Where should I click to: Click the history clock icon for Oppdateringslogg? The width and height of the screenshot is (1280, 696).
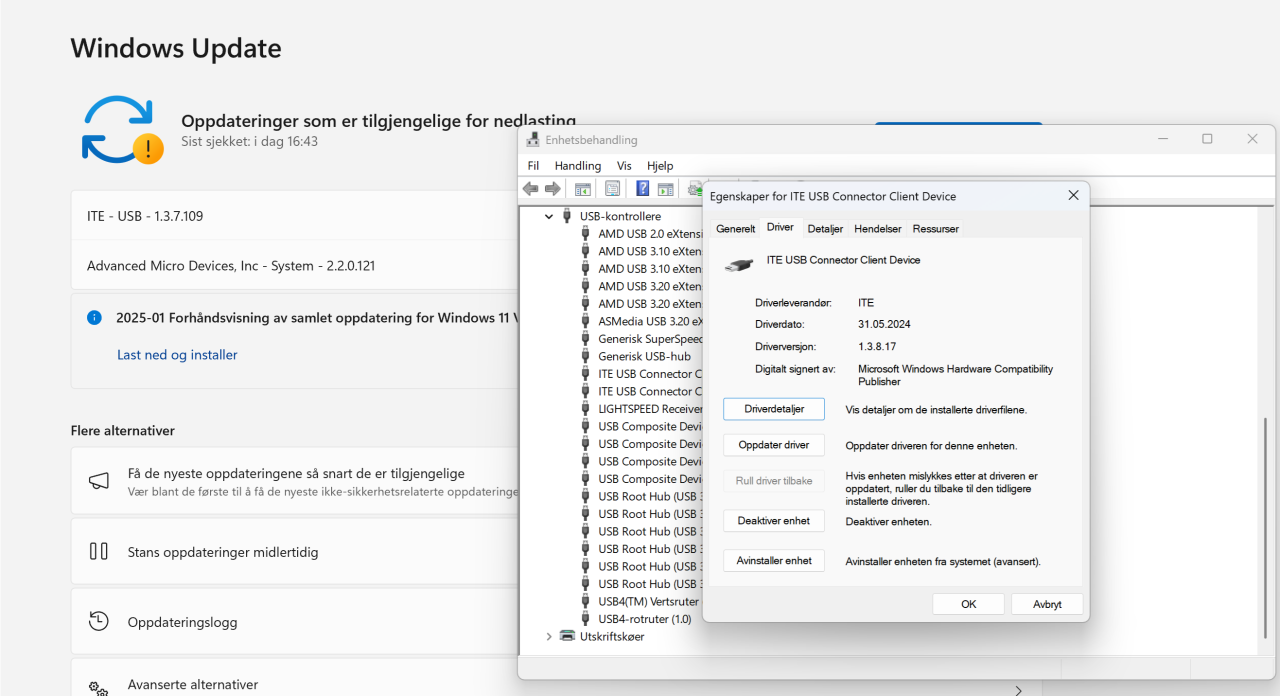[98, 621]
